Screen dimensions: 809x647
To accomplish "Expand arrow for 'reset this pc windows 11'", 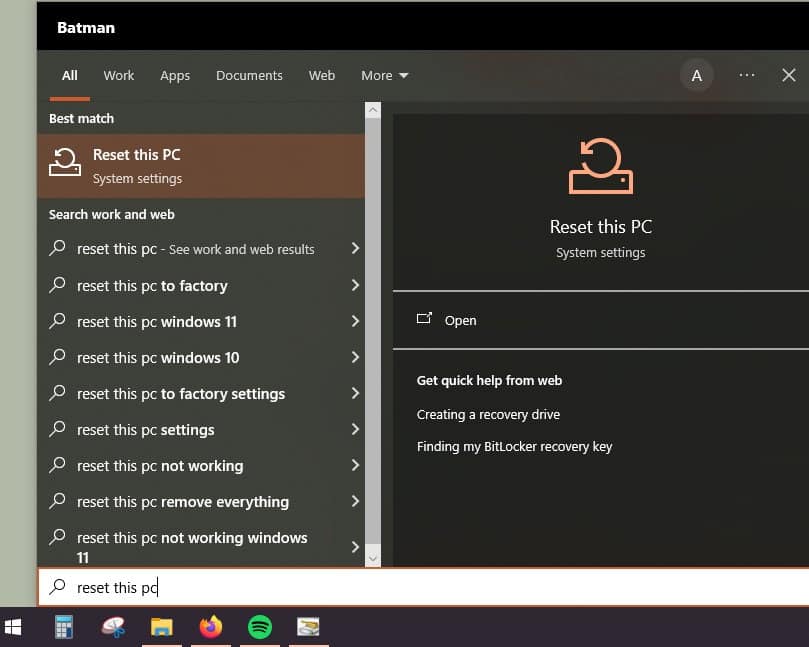I will tap(355, 321).
